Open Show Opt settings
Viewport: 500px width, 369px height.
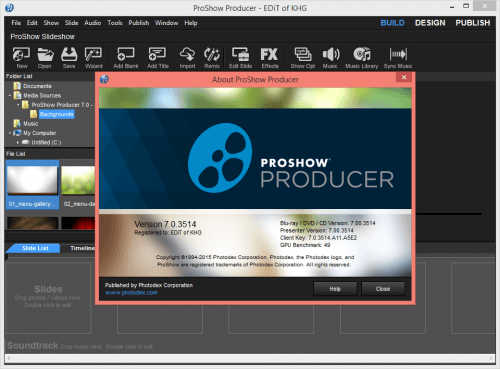pos(303,58)
